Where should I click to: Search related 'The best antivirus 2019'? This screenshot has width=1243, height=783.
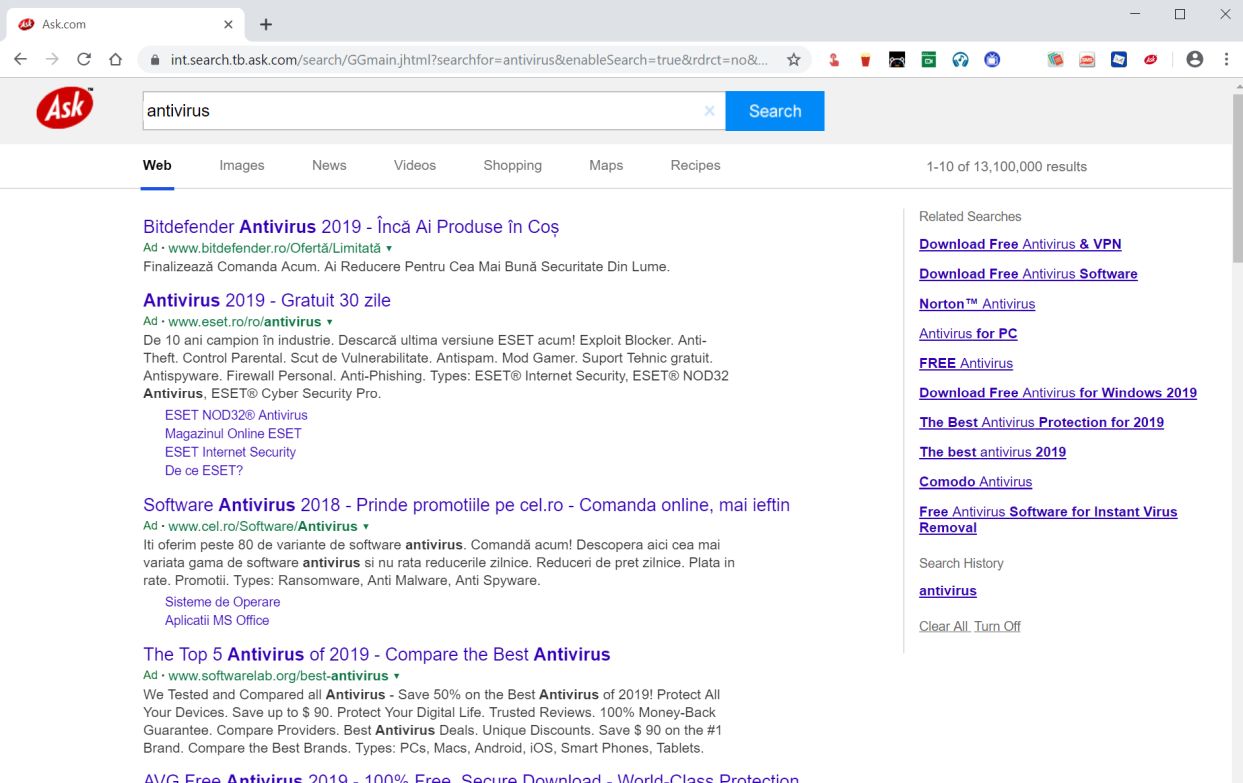(x=992, y=452)
